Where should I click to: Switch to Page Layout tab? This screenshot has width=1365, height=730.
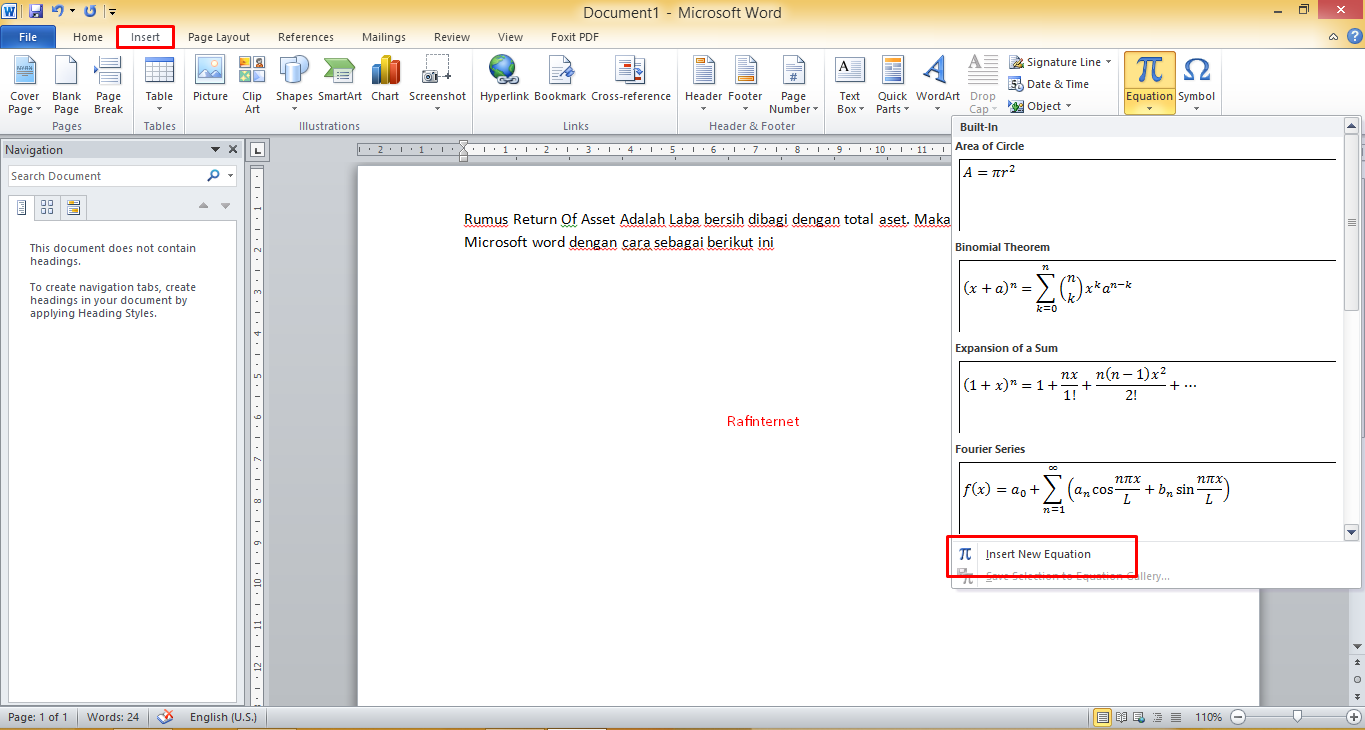(219, 37)
